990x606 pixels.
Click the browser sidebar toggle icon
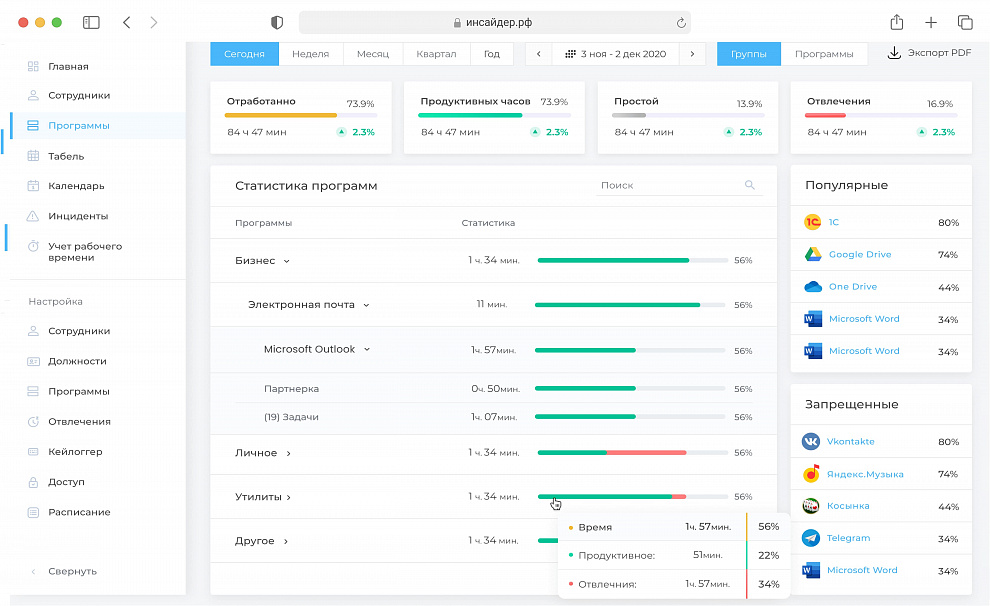[91, 22]
